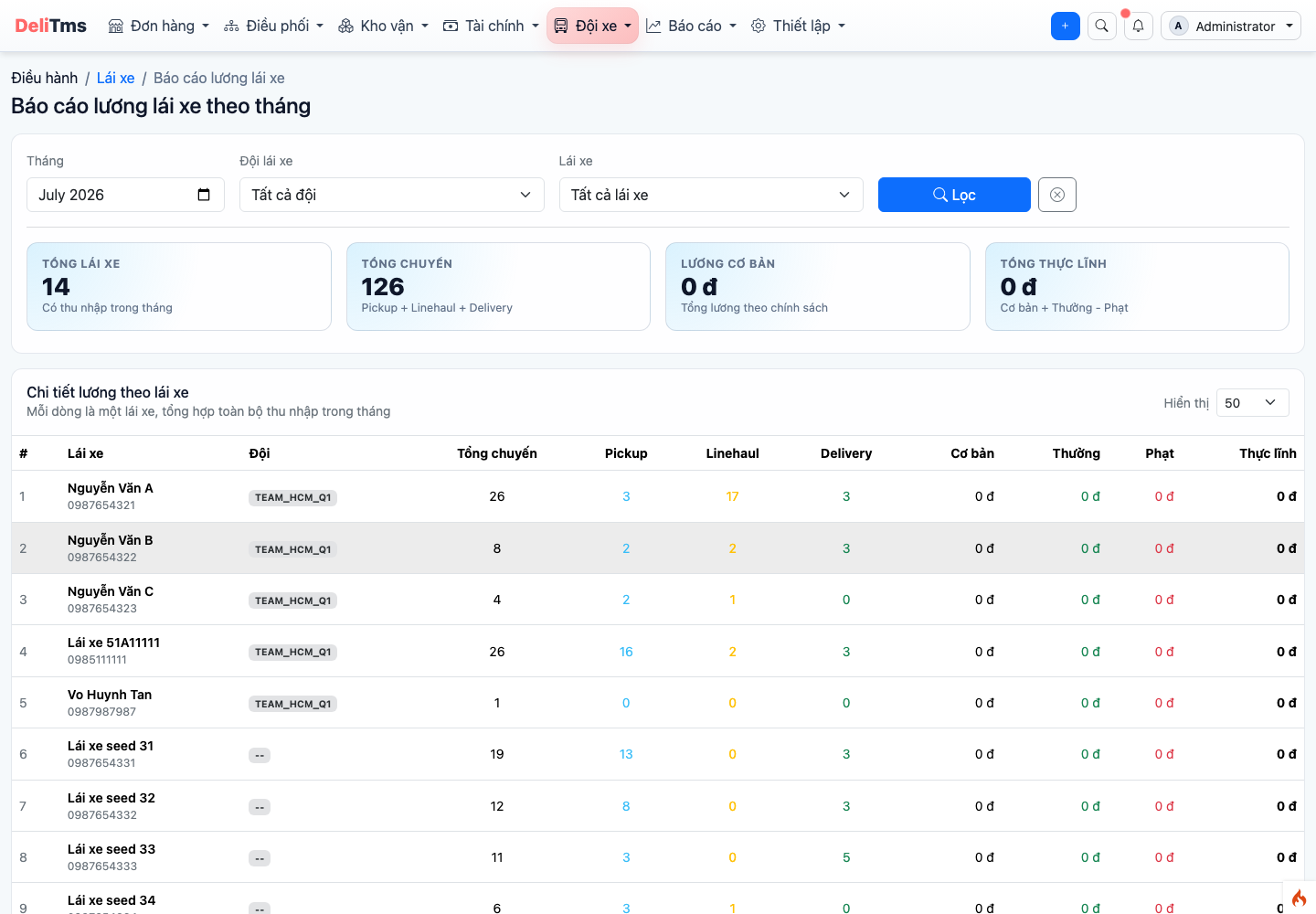The width and height of the screenshot is (1316, 914).
Task: Expand the Tất cả lái xe dropdown
Action: pos(711,195)
